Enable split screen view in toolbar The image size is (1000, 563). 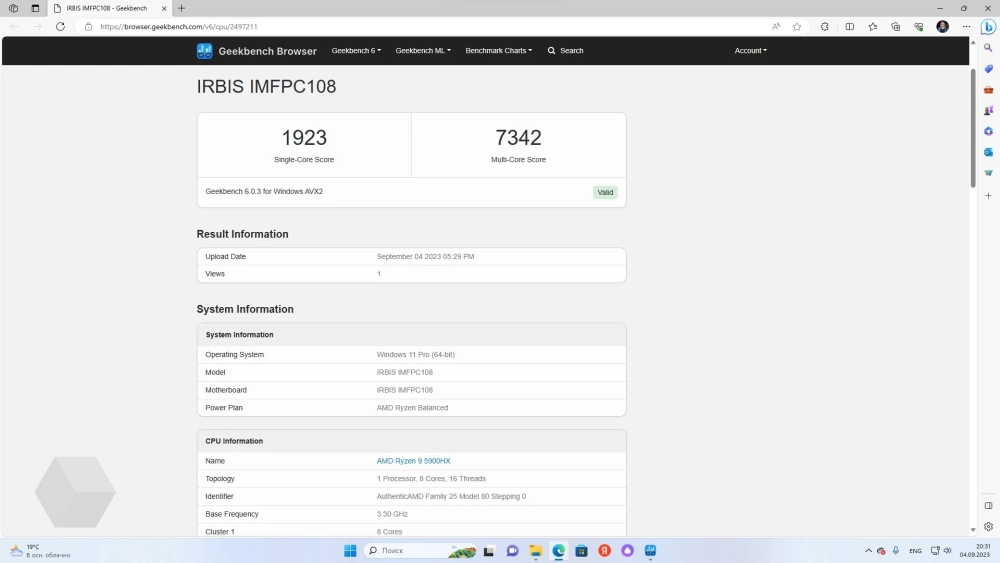(x=850, y=27)
